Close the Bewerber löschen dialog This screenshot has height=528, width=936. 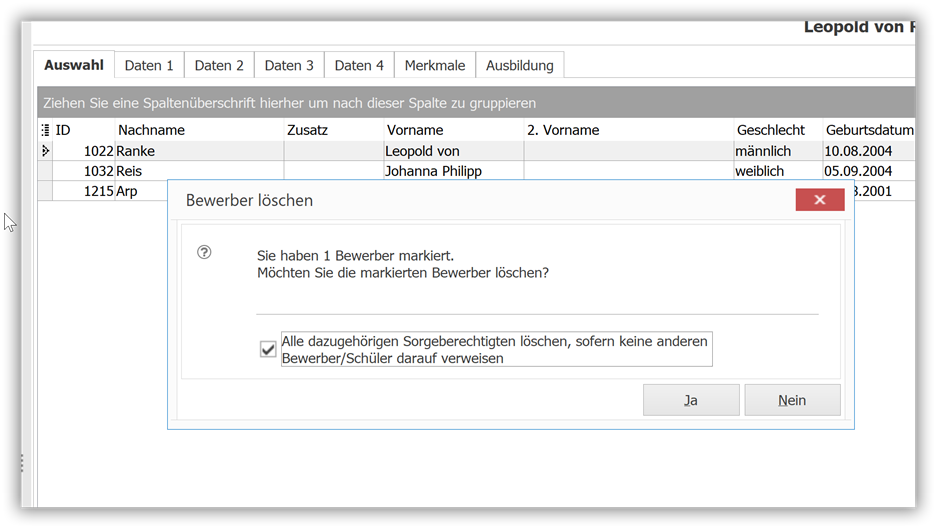820,200
